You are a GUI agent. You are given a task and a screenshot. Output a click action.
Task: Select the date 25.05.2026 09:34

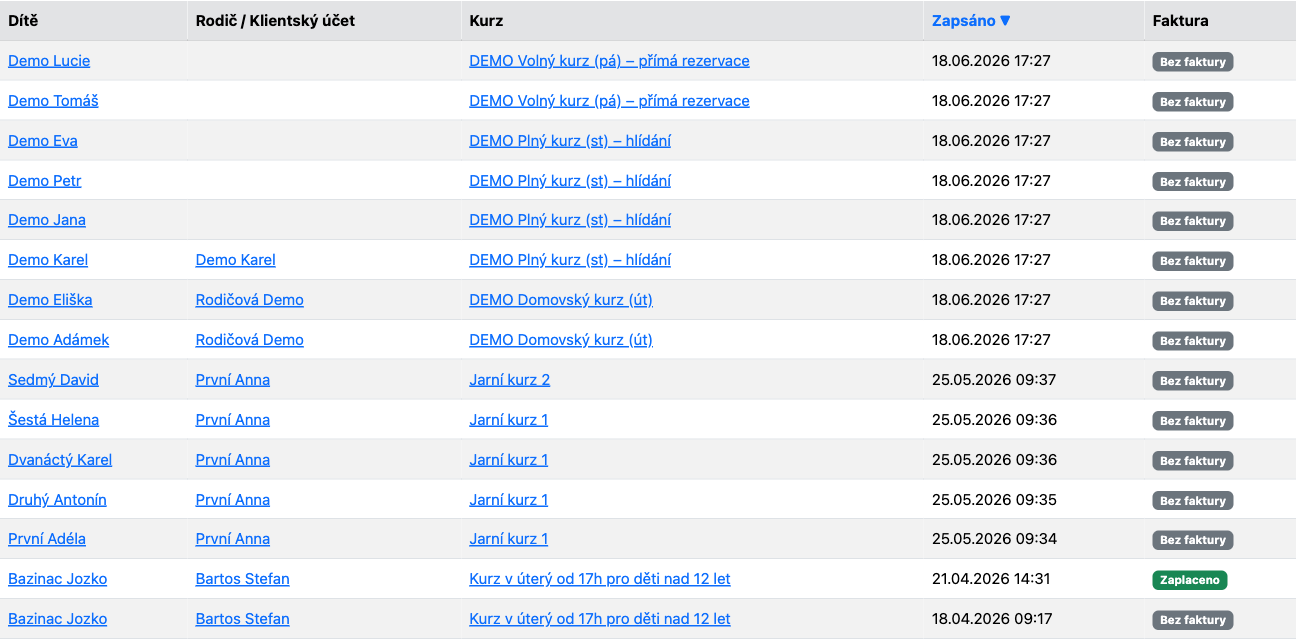pos(994,539)
